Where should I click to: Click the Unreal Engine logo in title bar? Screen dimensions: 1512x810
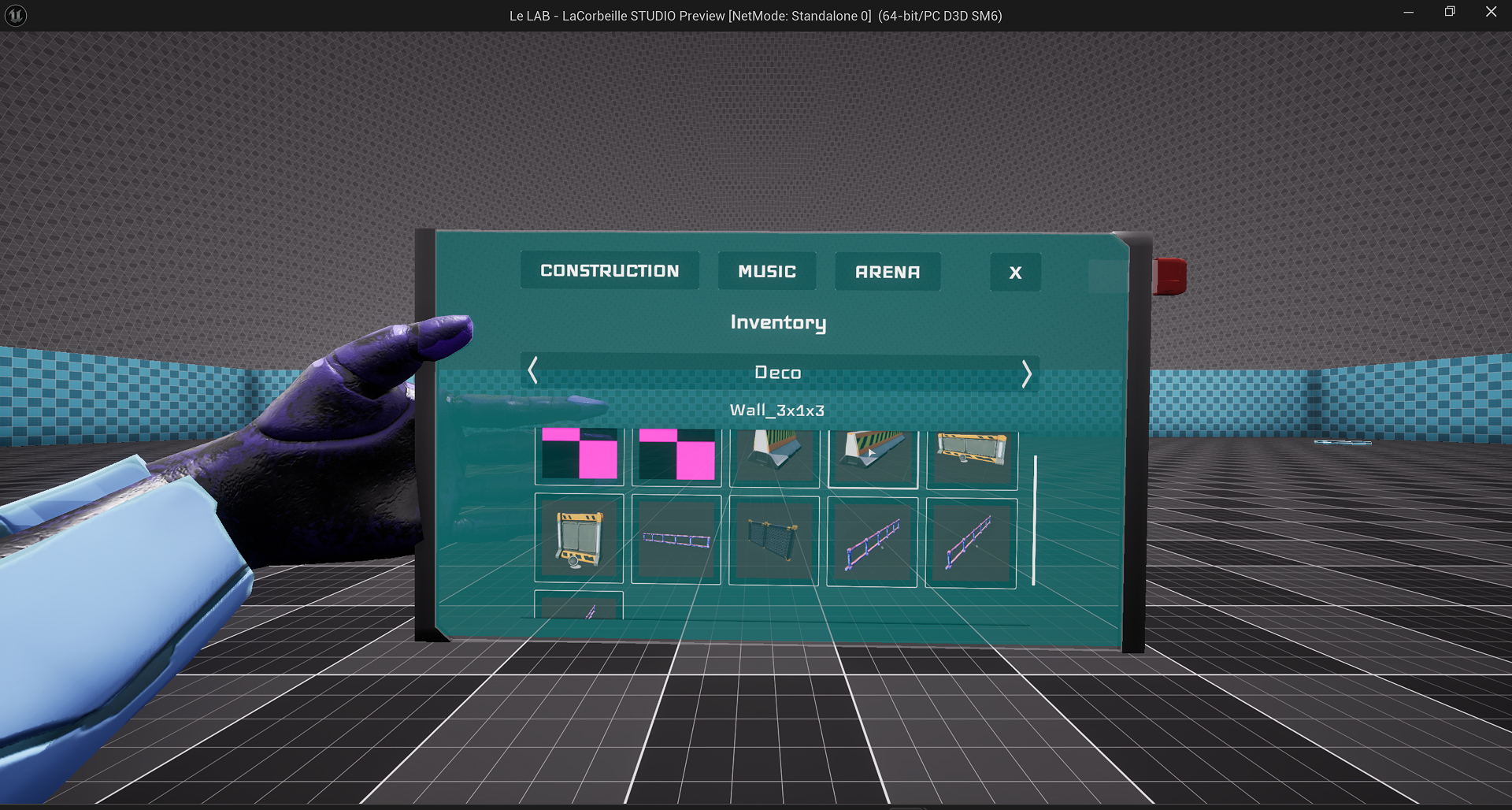(x=16, y=15)
